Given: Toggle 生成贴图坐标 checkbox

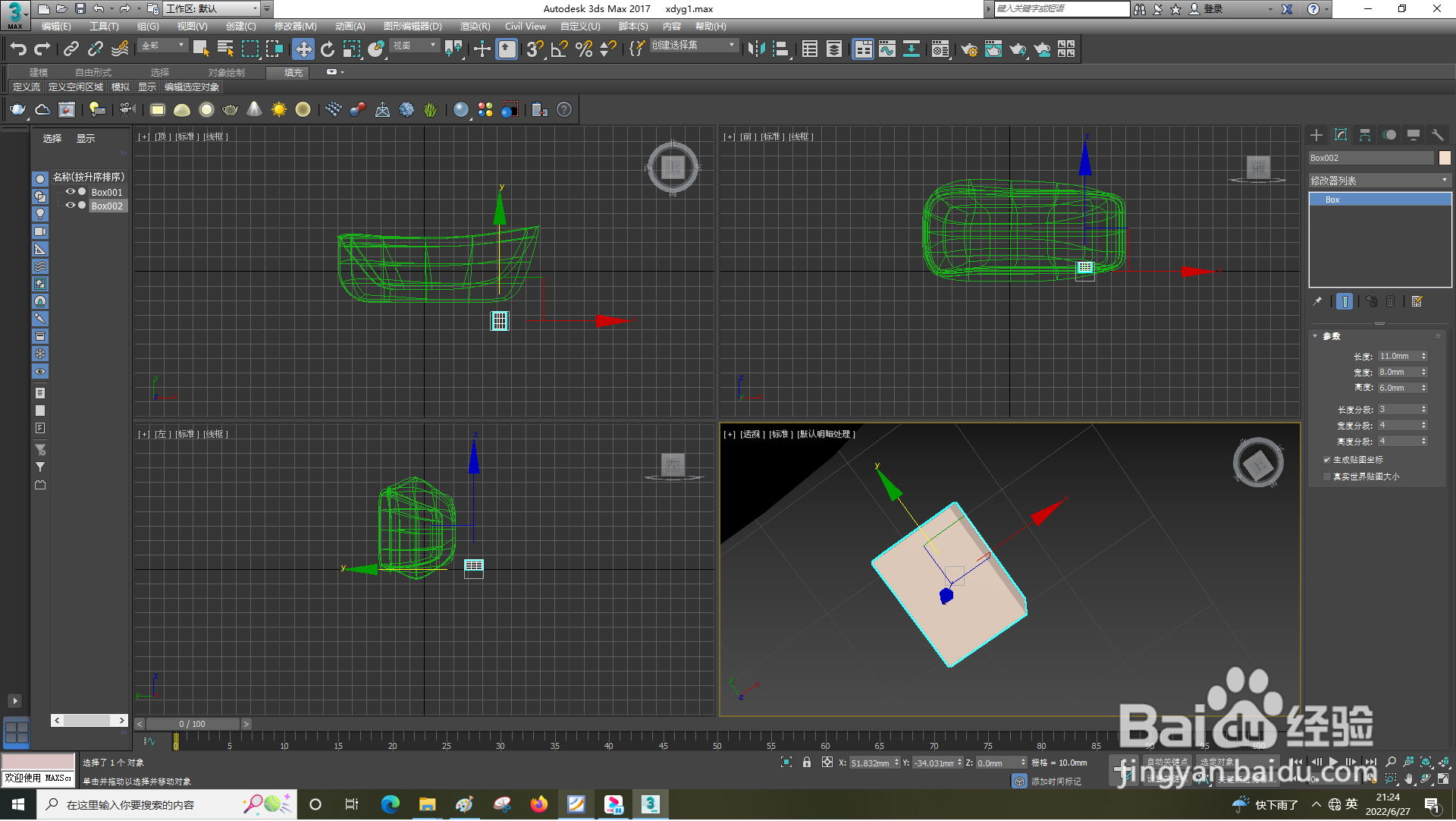Looking at the screenshot, I should pyautogui.click(x=1327, y=461).
